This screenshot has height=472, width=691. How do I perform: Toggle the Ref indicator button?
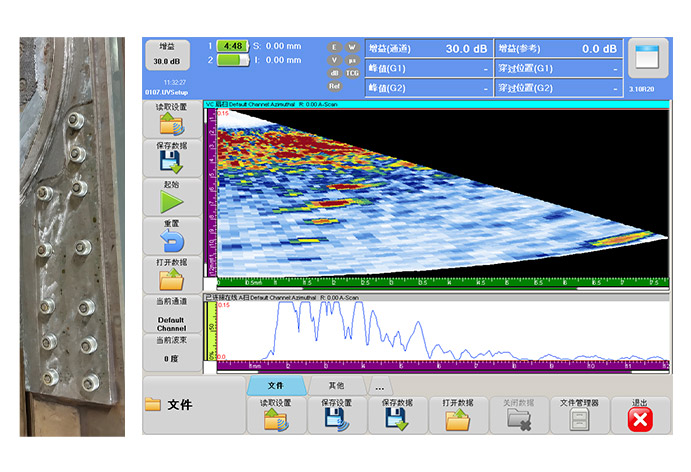tap(334, 86)
